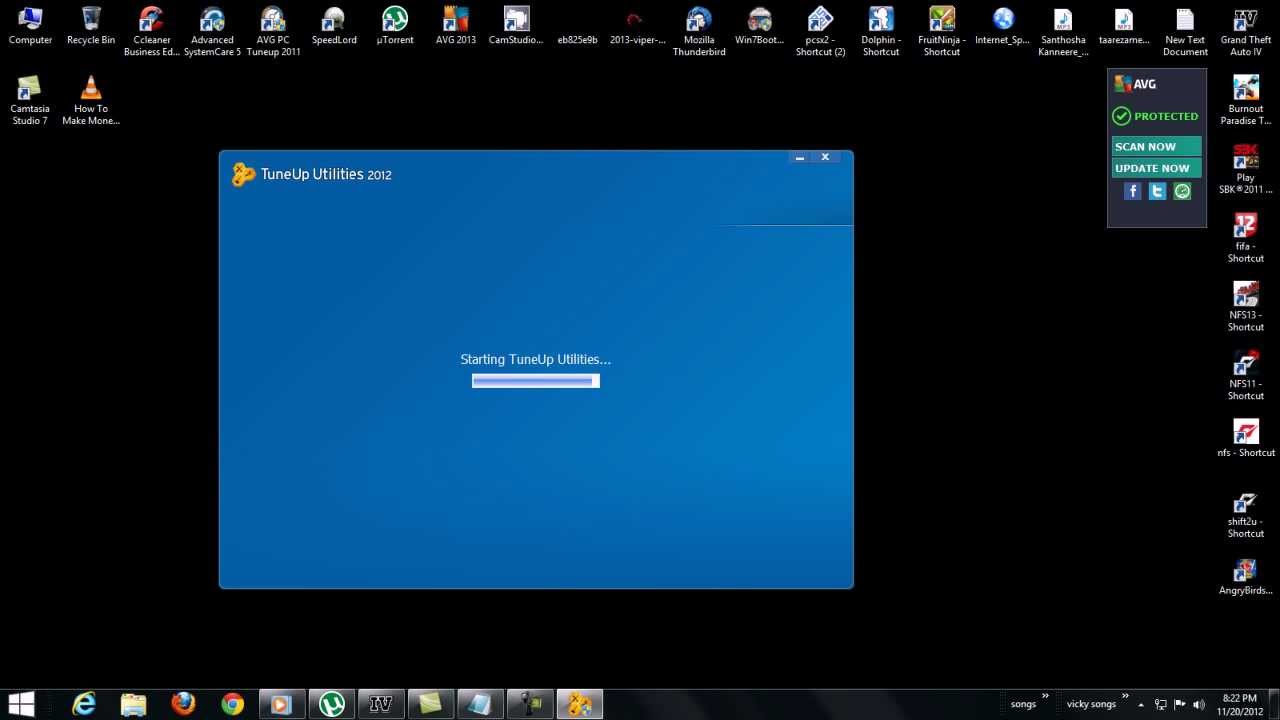Open the Action Center flag tray icon

coord(1180,705)
